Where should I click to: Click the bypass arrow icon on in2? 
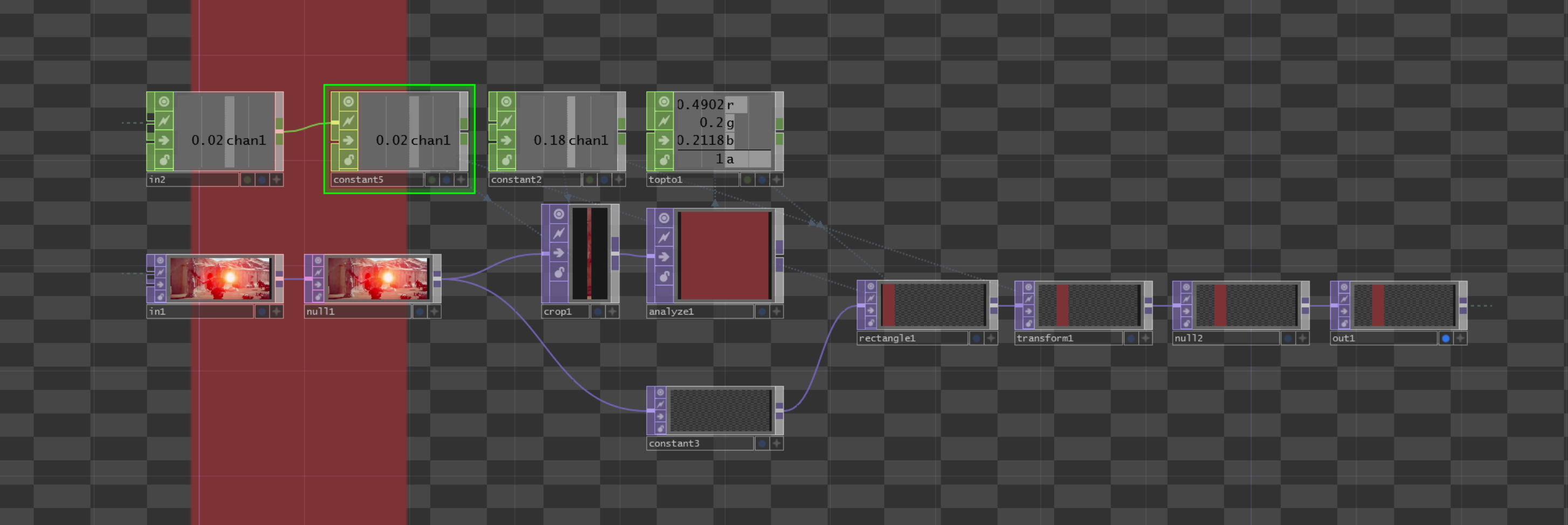pos(164,141)
